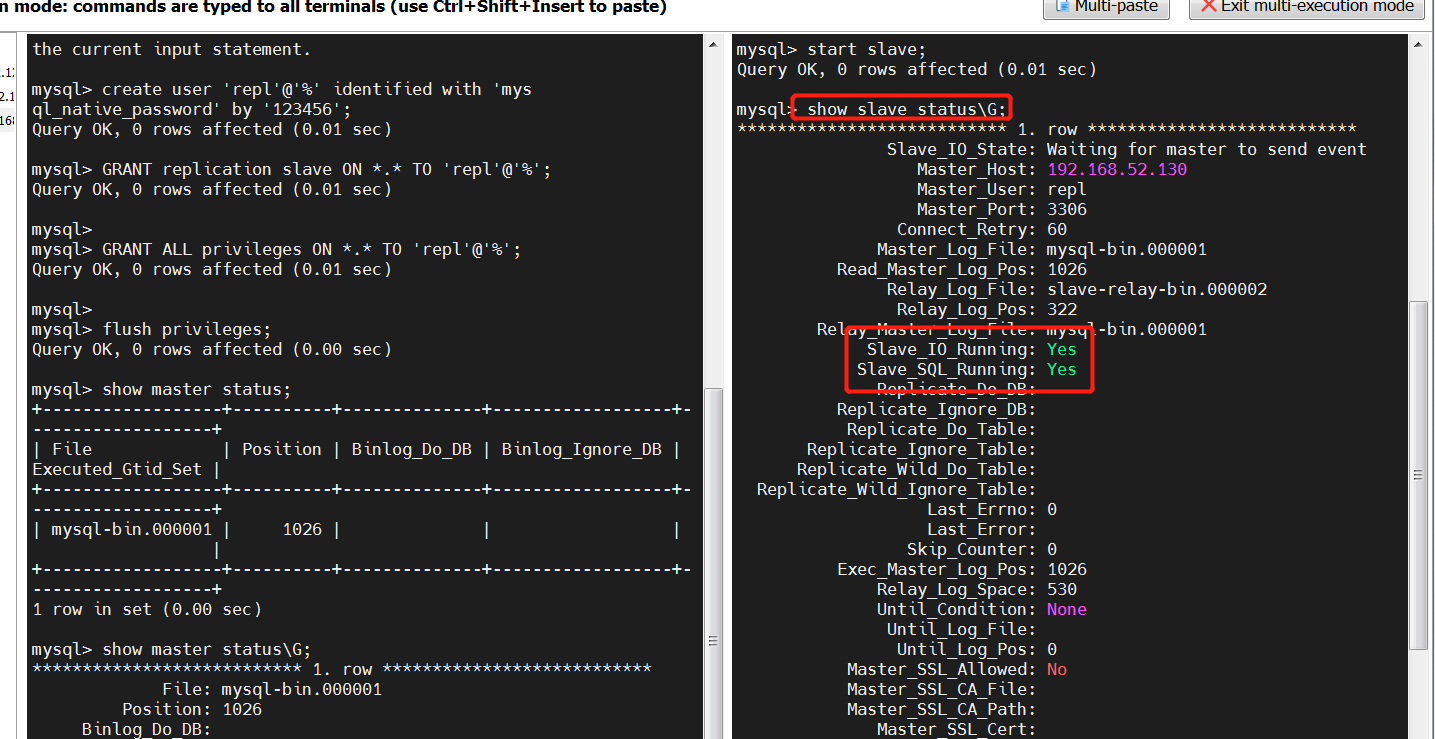Click 'GRANT replication slave' command line
The image size is (1435, 739).
click(291, 169)
